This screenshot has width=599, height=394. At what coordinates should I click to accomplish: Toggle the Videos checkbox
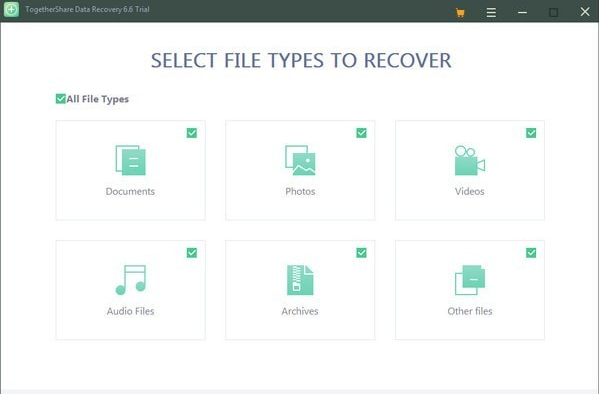pos(531,133)
